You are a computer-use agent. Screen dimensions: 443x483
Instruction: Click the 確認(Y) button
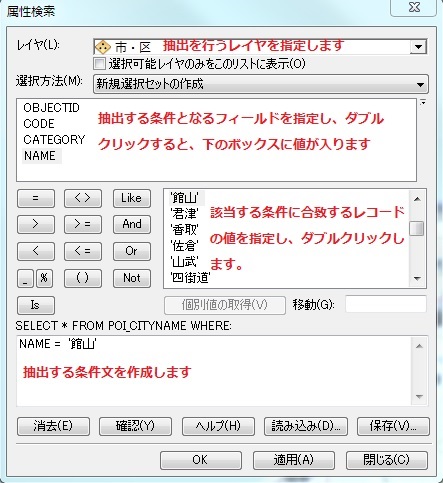coord(135,426)
